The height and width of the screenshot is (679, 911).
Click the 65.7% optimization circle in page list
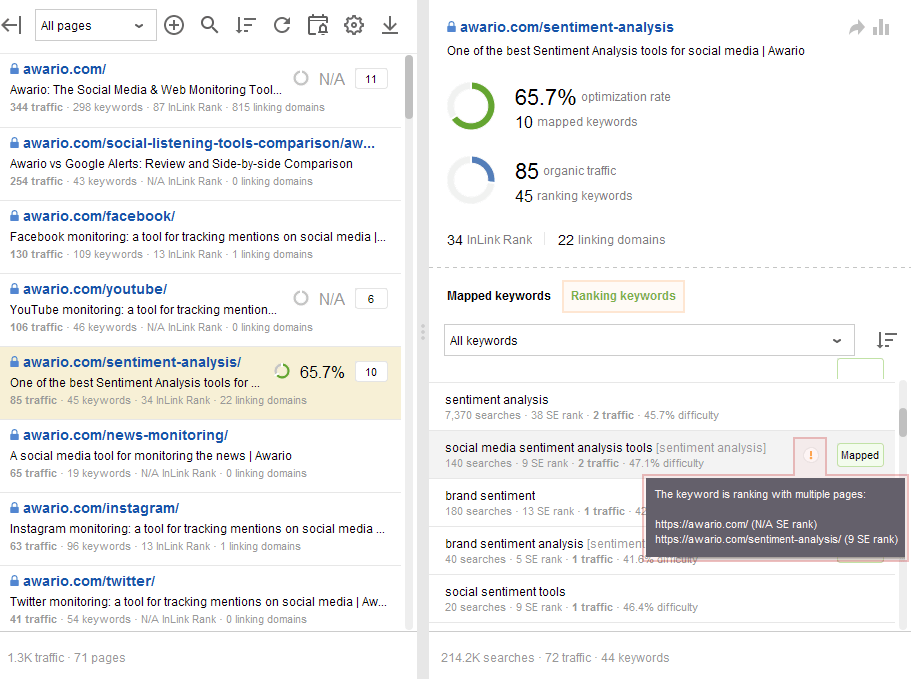click(x=282, y=371)
